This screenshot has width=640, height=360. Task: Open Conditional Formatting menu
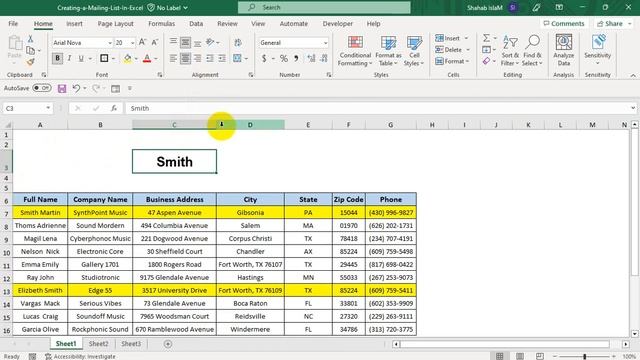click(x=355, y=51)
